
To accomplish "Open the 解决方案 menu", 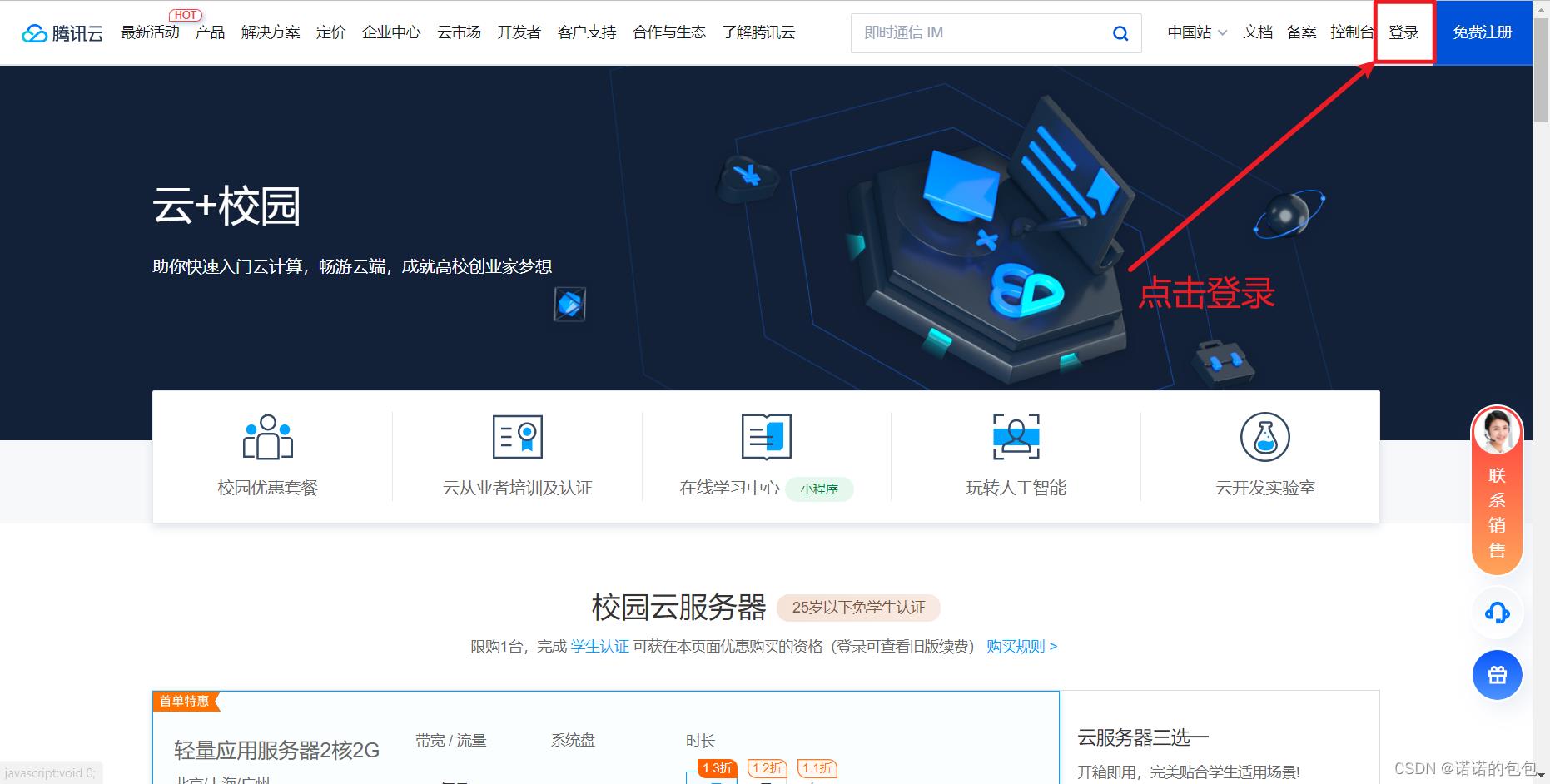I will 271,32.
